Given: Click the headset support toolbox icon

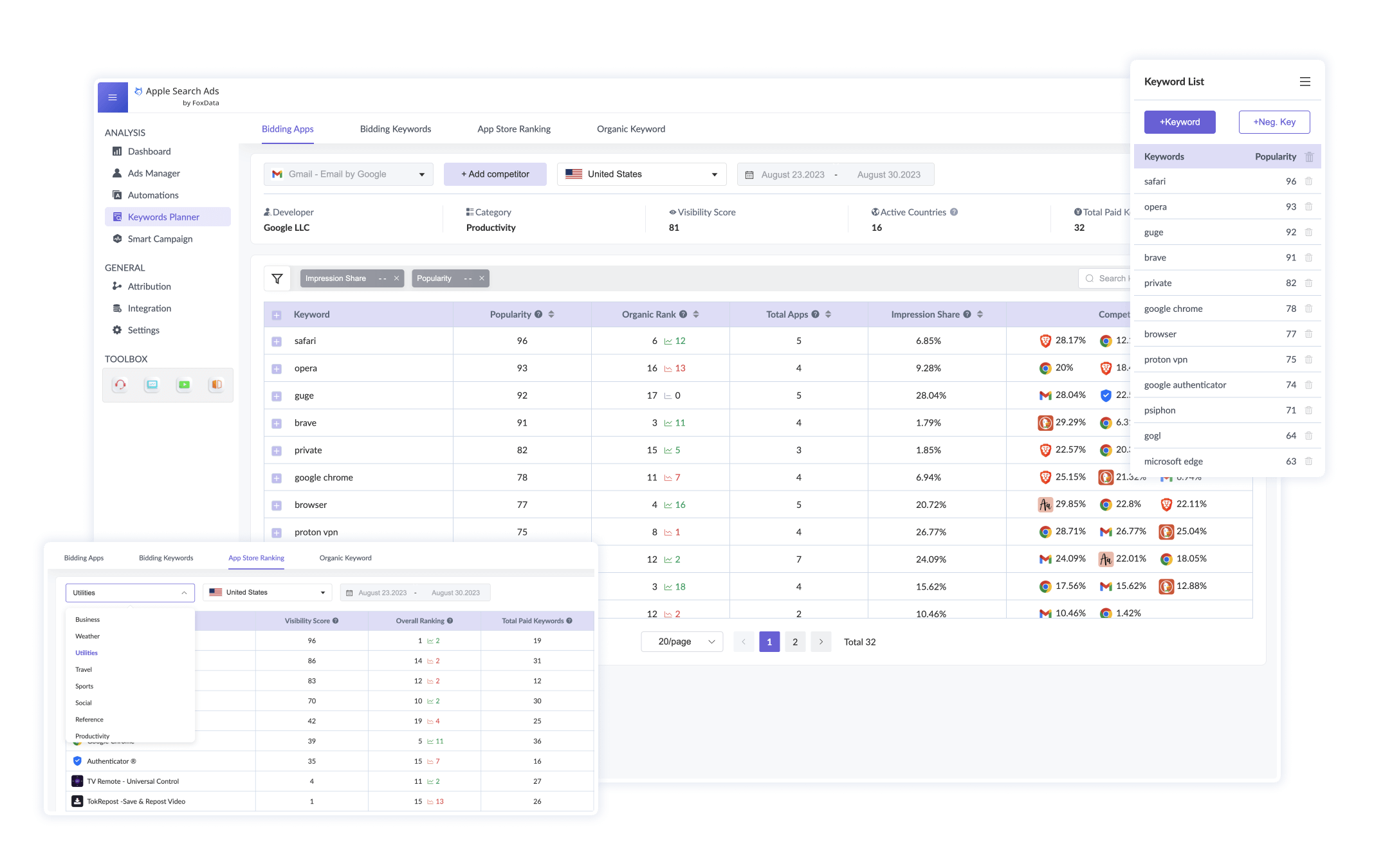Looking at the screenshot, I should click(x=120, y=384).
